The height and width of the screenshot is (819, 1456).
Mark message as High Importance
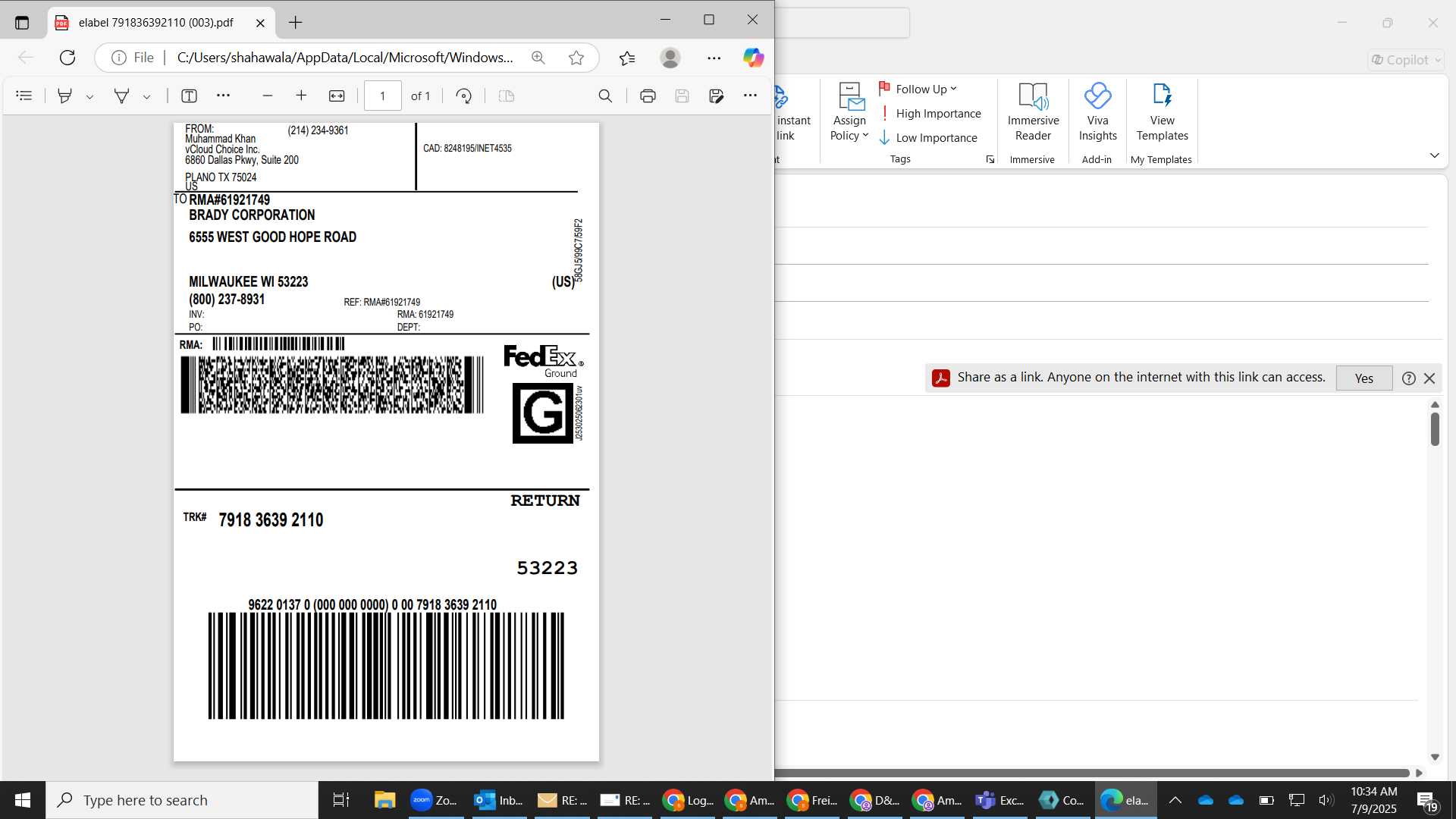point(930,113)
